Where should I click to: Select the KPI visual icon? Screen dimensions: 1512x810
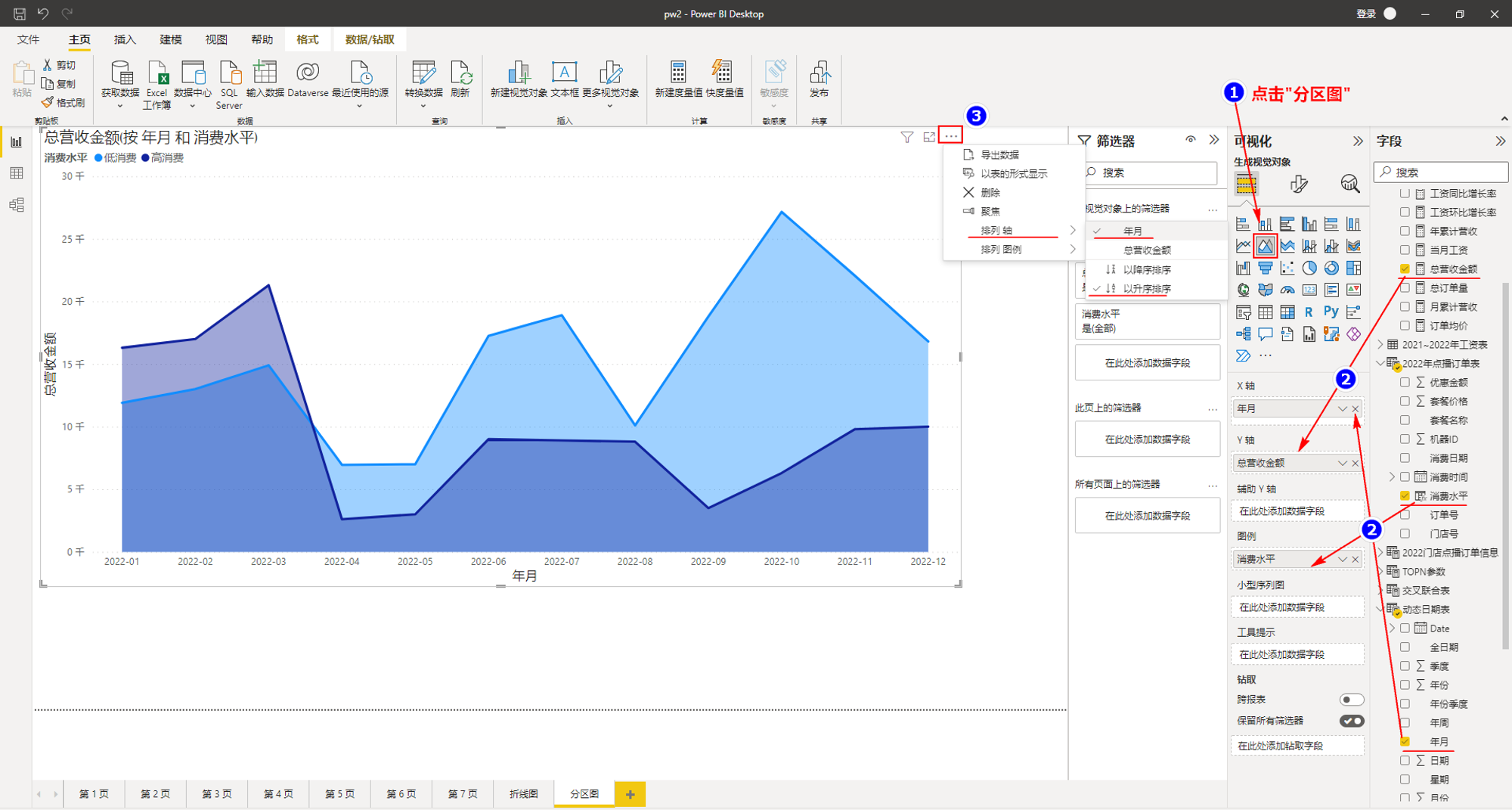pyautogui.click(x=1353, y=290)
